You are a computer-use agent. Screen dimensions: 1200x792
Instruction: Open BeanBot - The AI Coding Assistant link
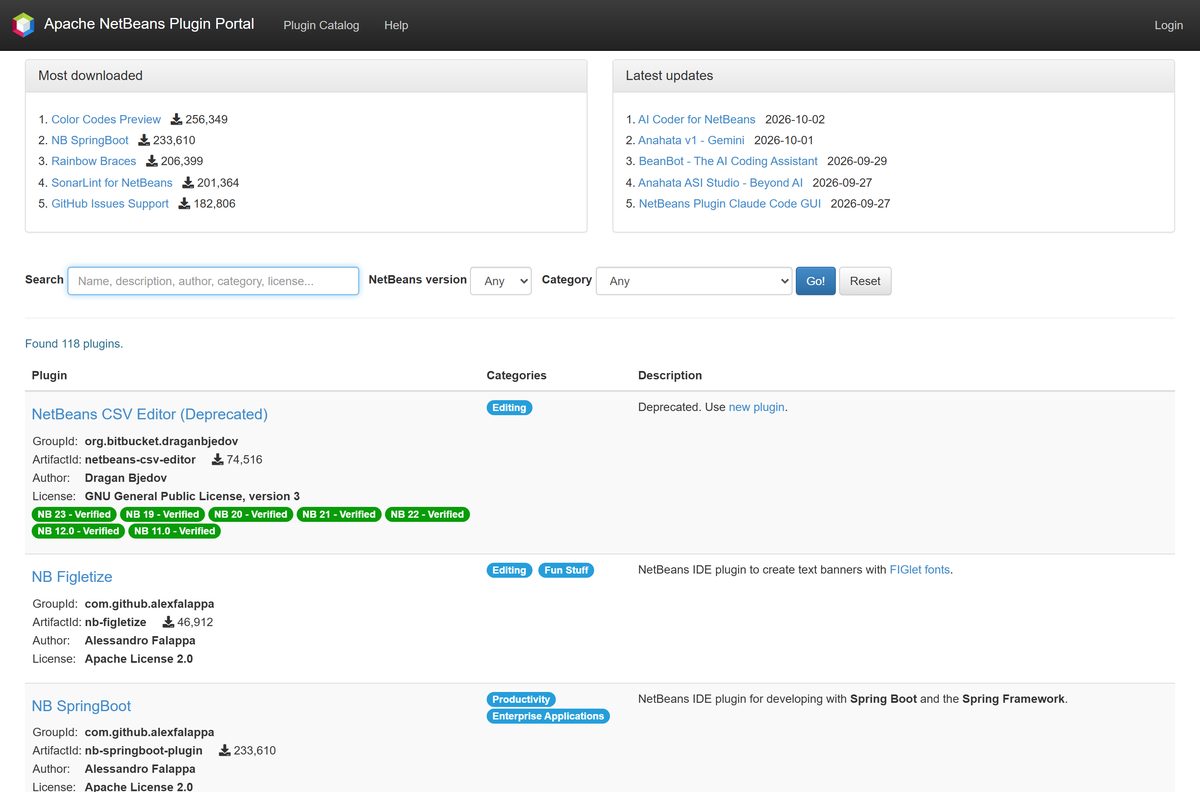tap(728, 161)
